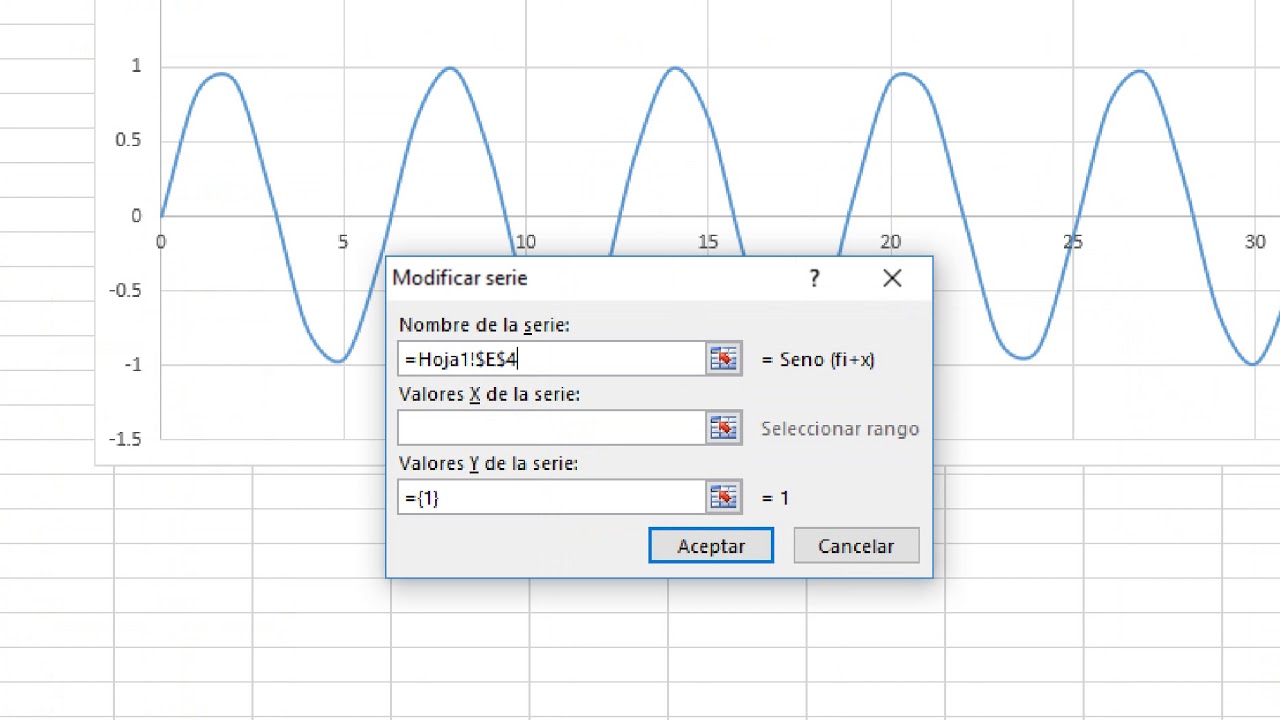Focus the Valores Y de la serie field
This screenshot has height=720, width=1280.
point(551,497)
